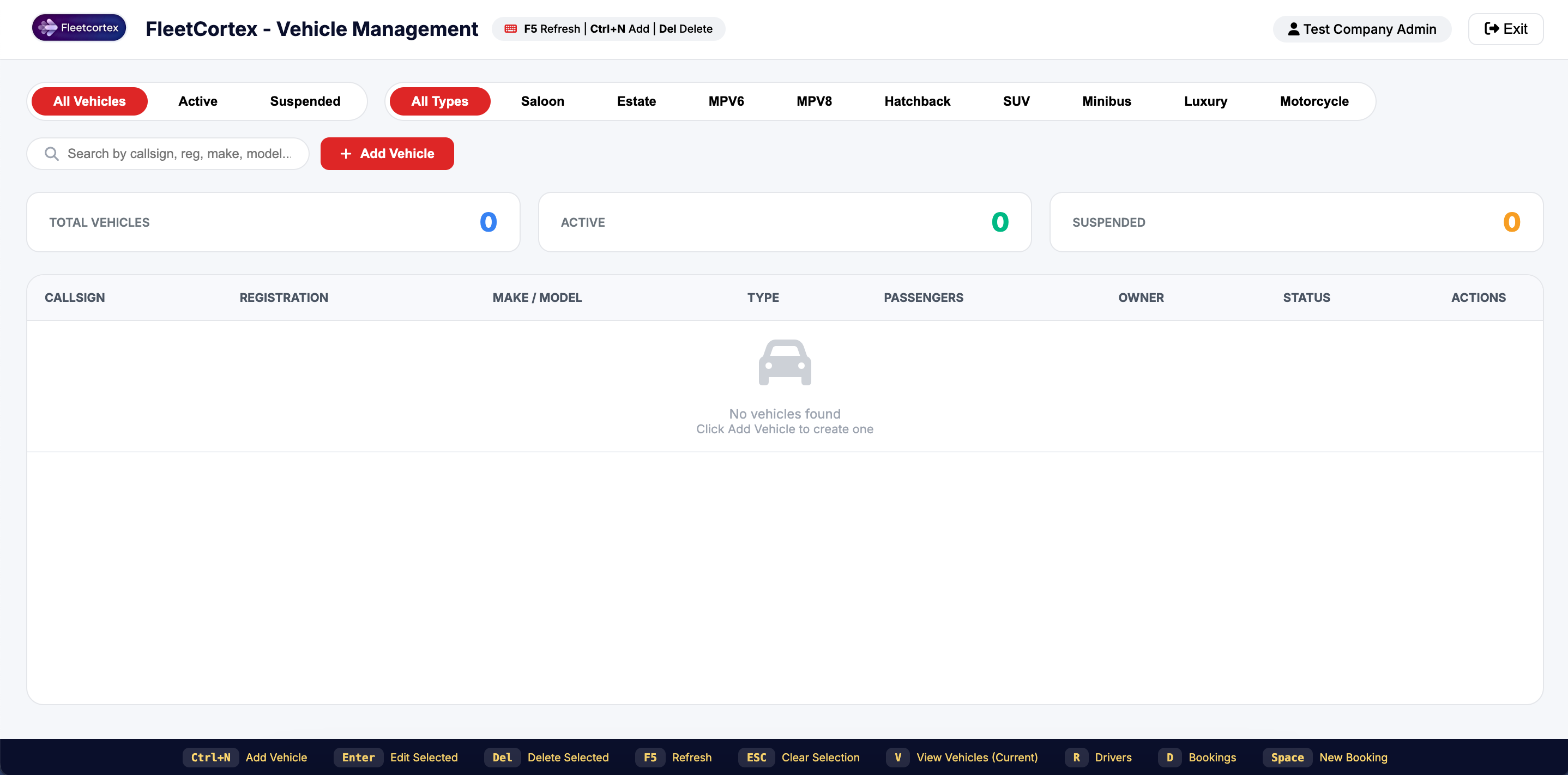1568x775 pixels.
Task: Click the user profile icon
Action: pos(1293,28)
